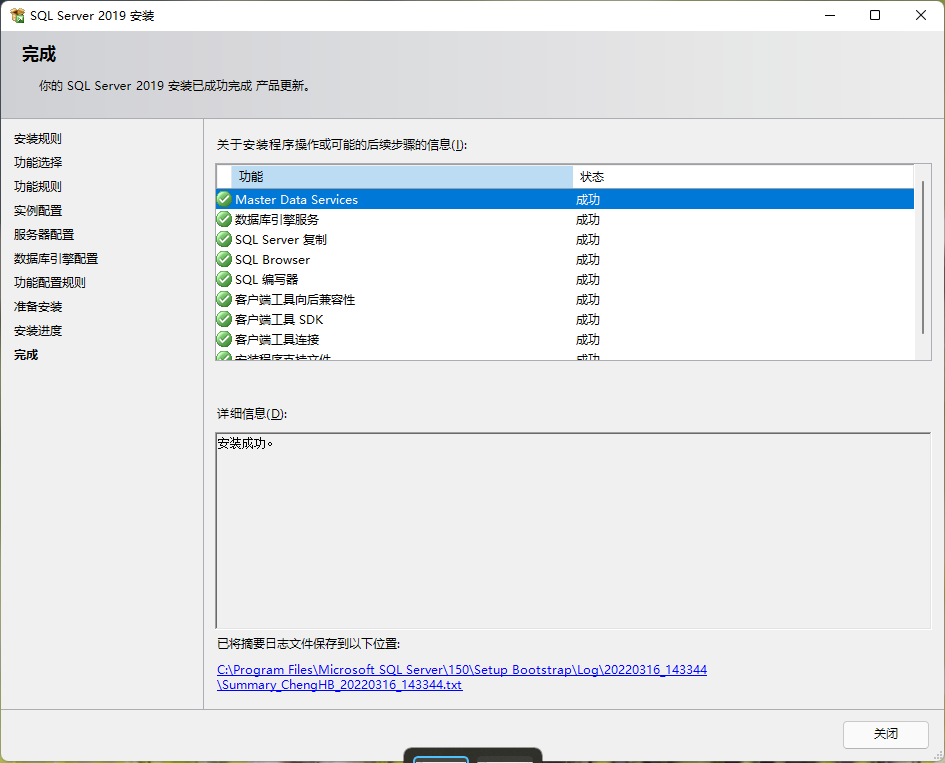Image resolution: width=945 pixels, height=763 pixels.
Task: Click the 成功 status of 数据库引擎服务
Action: [588, 219]
